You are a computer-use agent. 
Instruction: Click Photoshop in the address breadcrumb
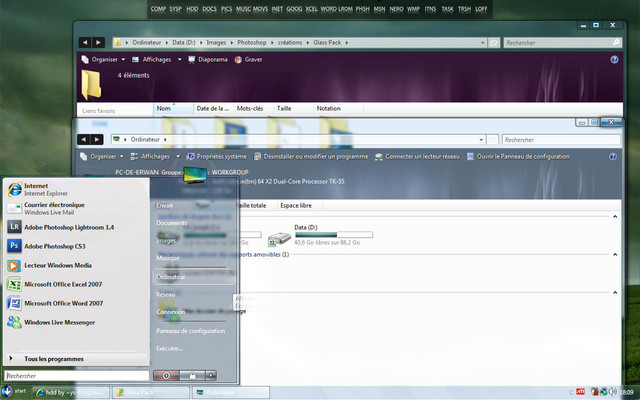[x=252, y=42]
